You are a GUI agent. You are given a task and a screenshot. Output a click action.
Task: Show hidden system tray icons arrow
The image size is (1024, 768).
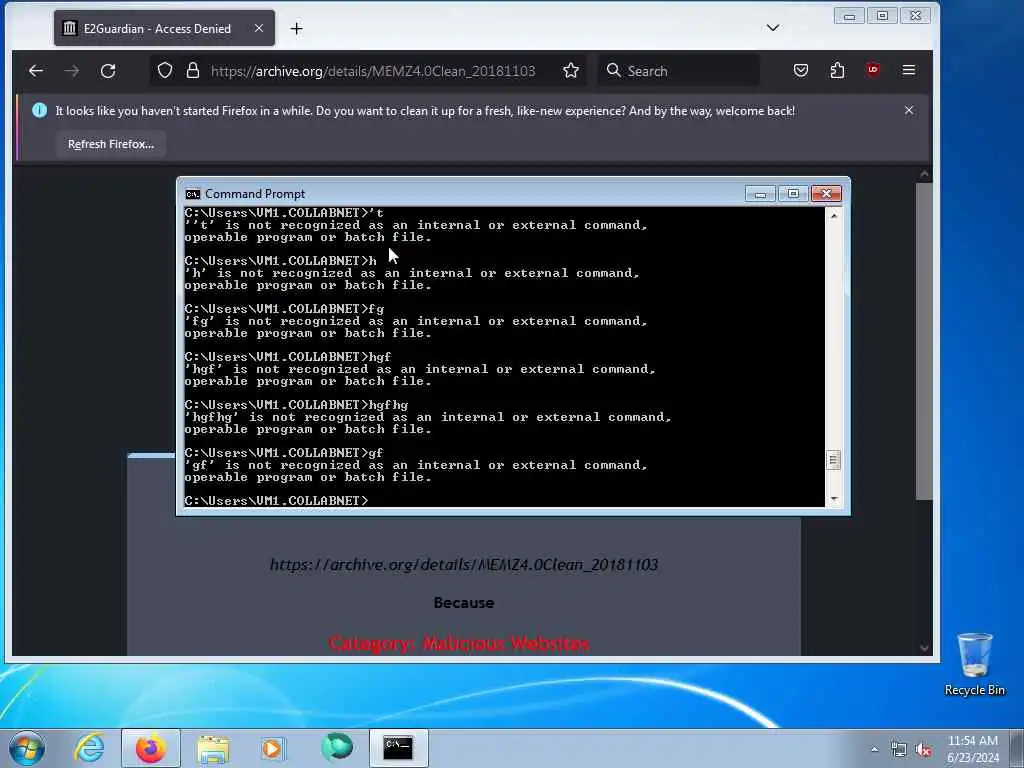[874, 749]
